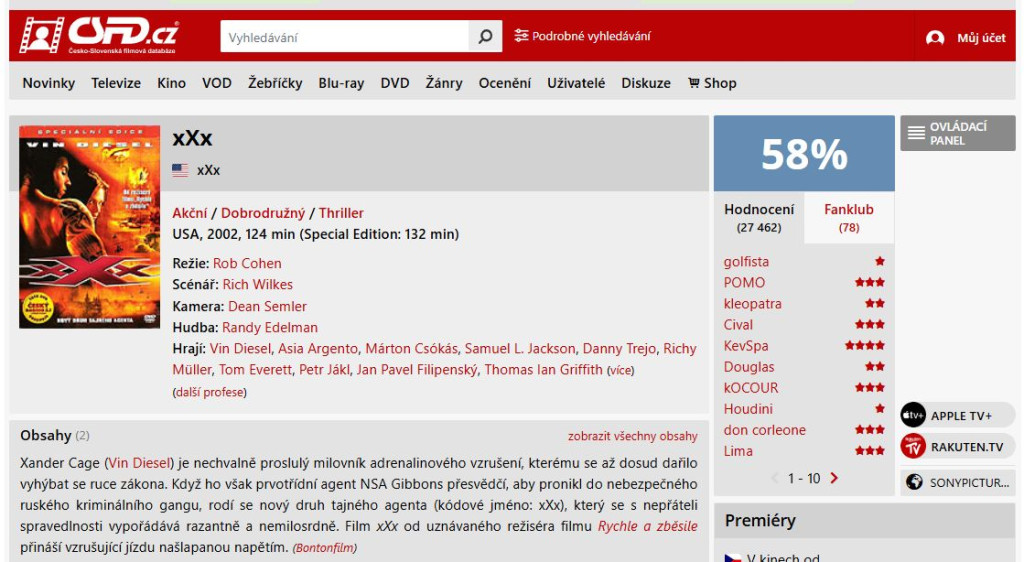Switch to the Hodnocení tab

coord(759,217)
